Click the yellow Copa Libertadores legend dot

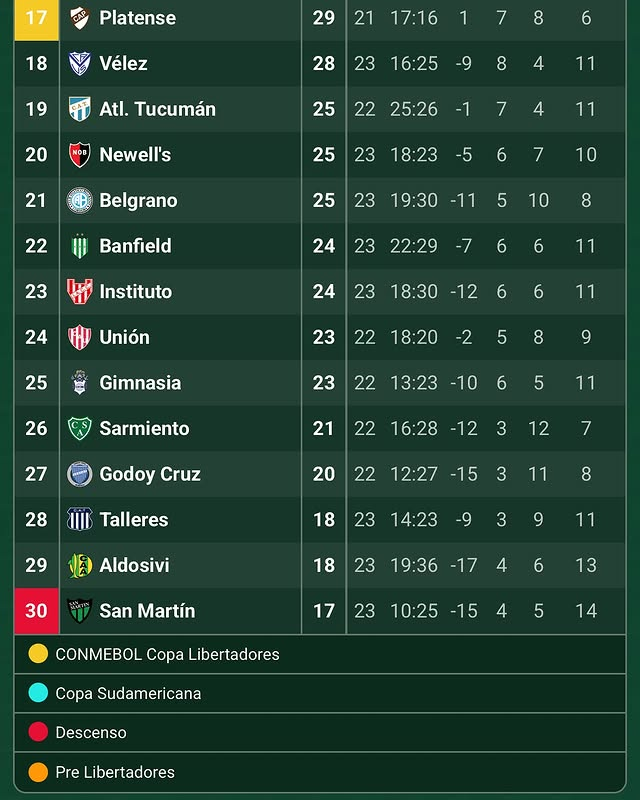[38, 654]
